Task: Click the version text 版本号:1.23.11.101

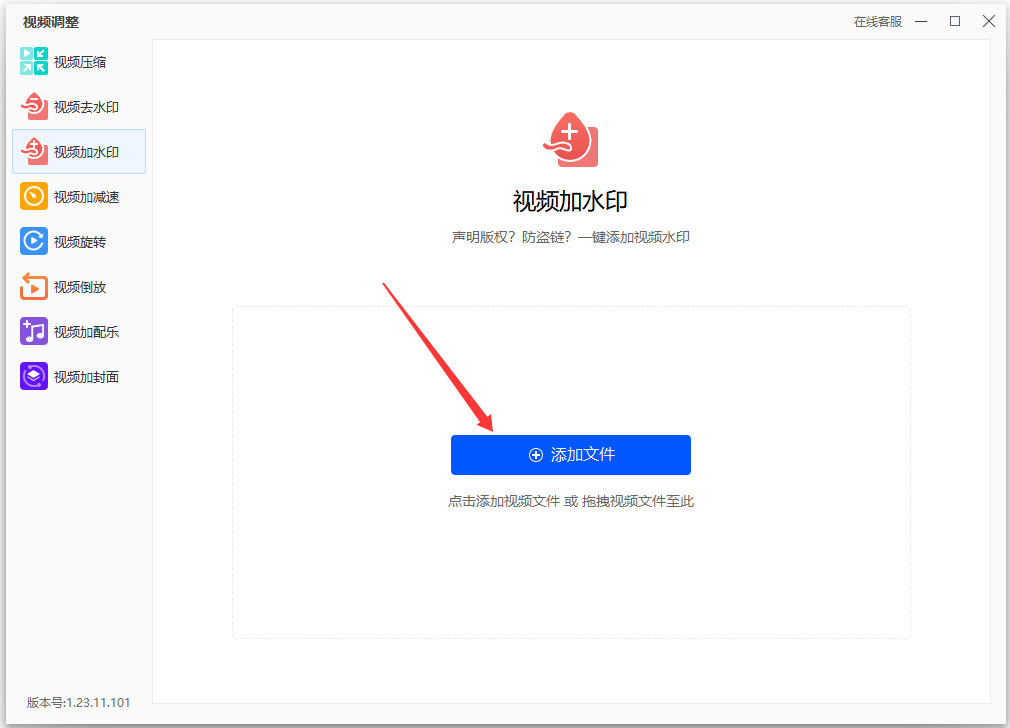Action: pyautogui.click(x=79, y=702)
